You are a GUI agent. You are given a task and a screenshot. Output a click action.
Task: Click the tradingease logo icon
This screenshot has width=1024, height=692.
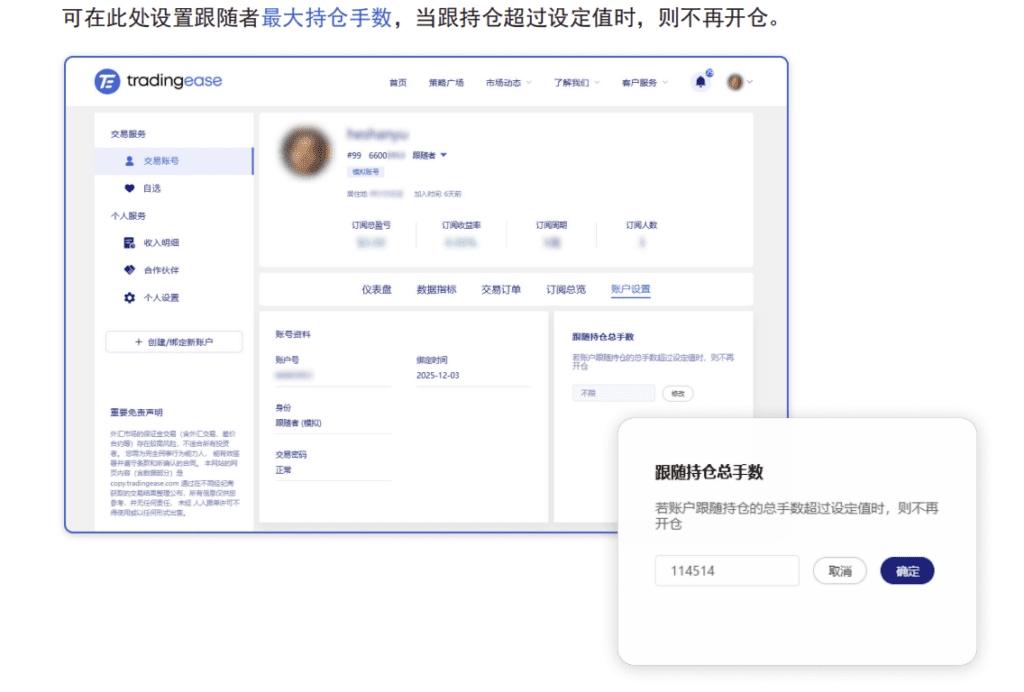click(x=107, y=82)
